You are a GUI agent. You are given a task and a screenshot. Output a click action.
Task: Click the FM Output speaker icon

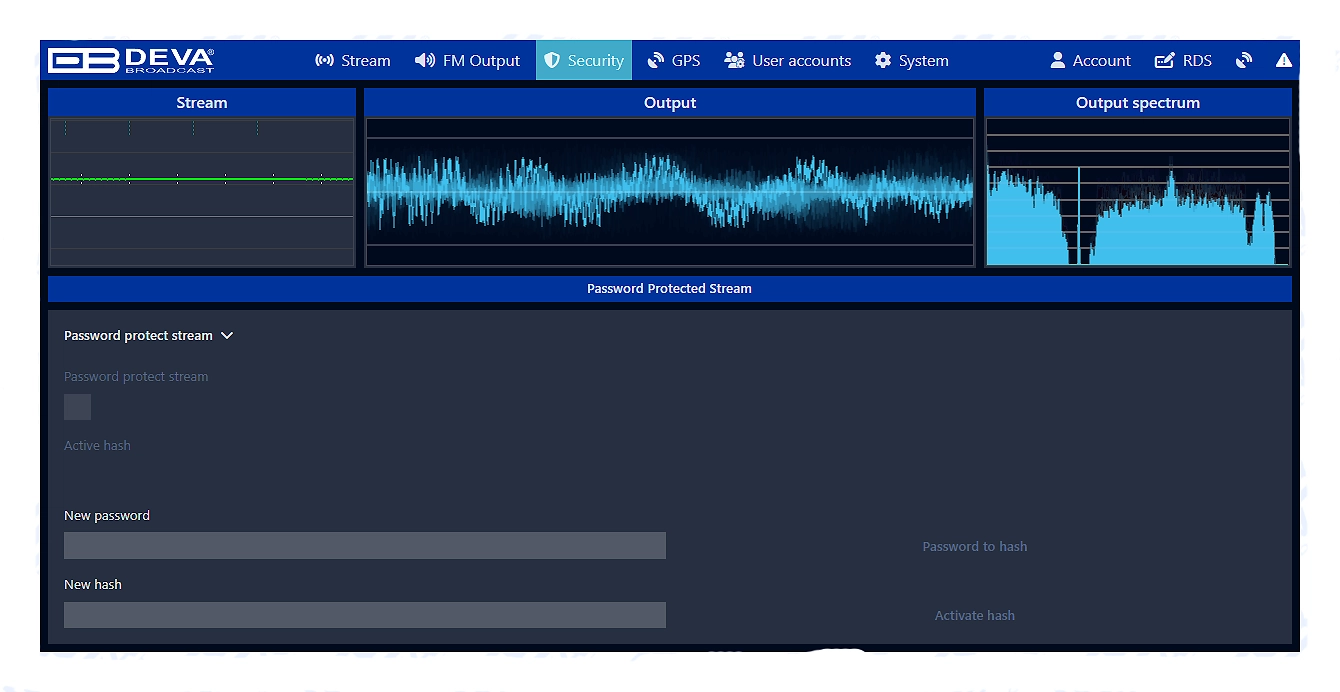pos(425,61)
